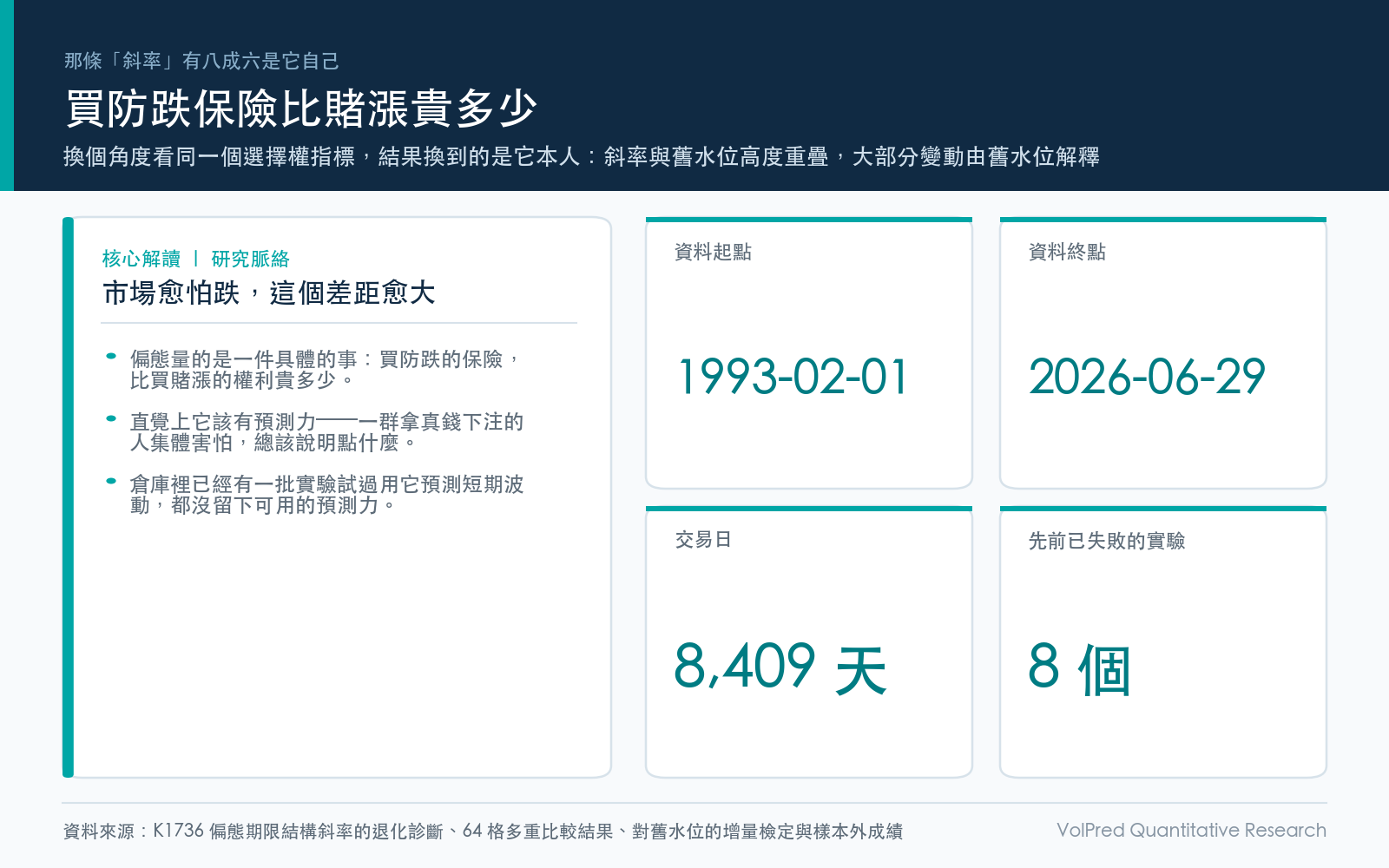
Task: Click the card label 資料起點
Action: pyautogui.click(x=714, y=252)
